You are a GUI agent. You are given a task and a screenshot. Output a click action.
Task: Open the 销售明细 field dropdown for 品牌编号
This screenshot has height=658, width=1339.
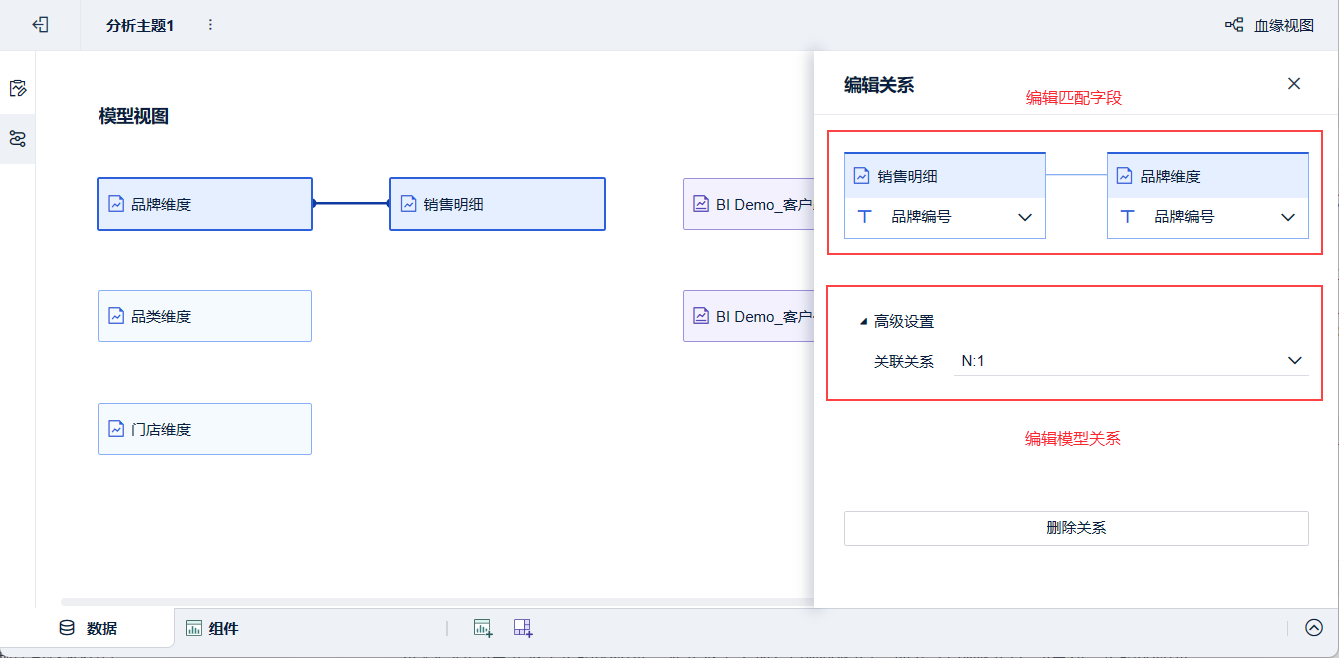(x=1024, y=217)
